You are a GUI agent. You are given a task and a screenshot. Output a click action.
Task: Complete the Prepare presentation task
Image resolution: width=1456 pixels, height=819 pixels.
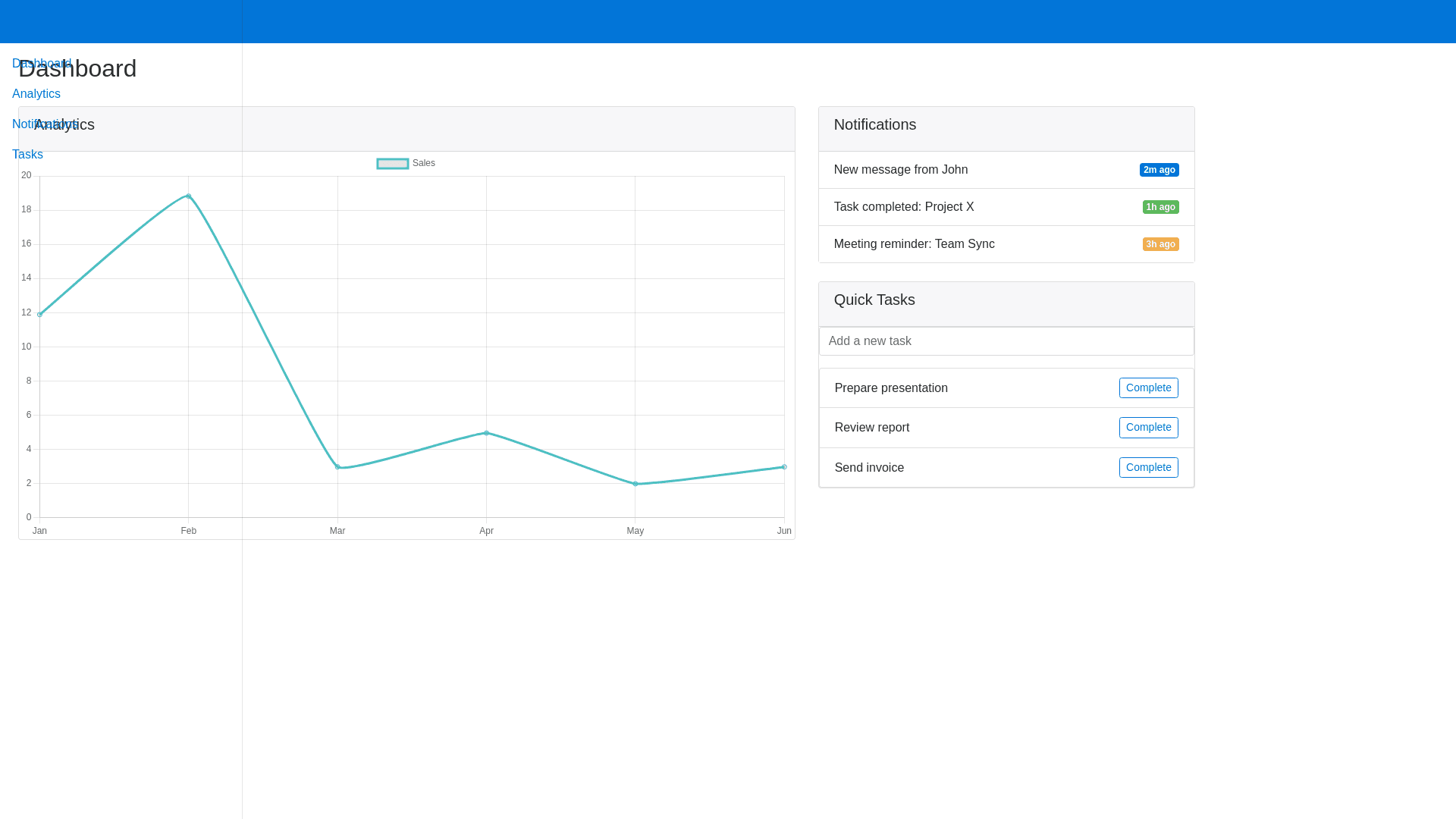coord(1148,388)
